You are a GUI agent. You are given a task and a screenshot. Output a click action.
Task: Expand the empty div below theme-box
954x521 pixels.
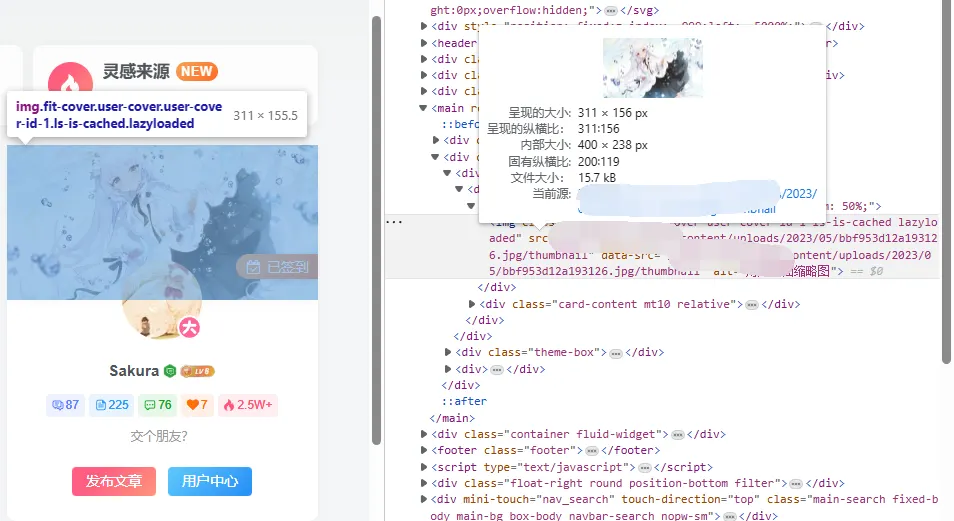click(448, 369)
